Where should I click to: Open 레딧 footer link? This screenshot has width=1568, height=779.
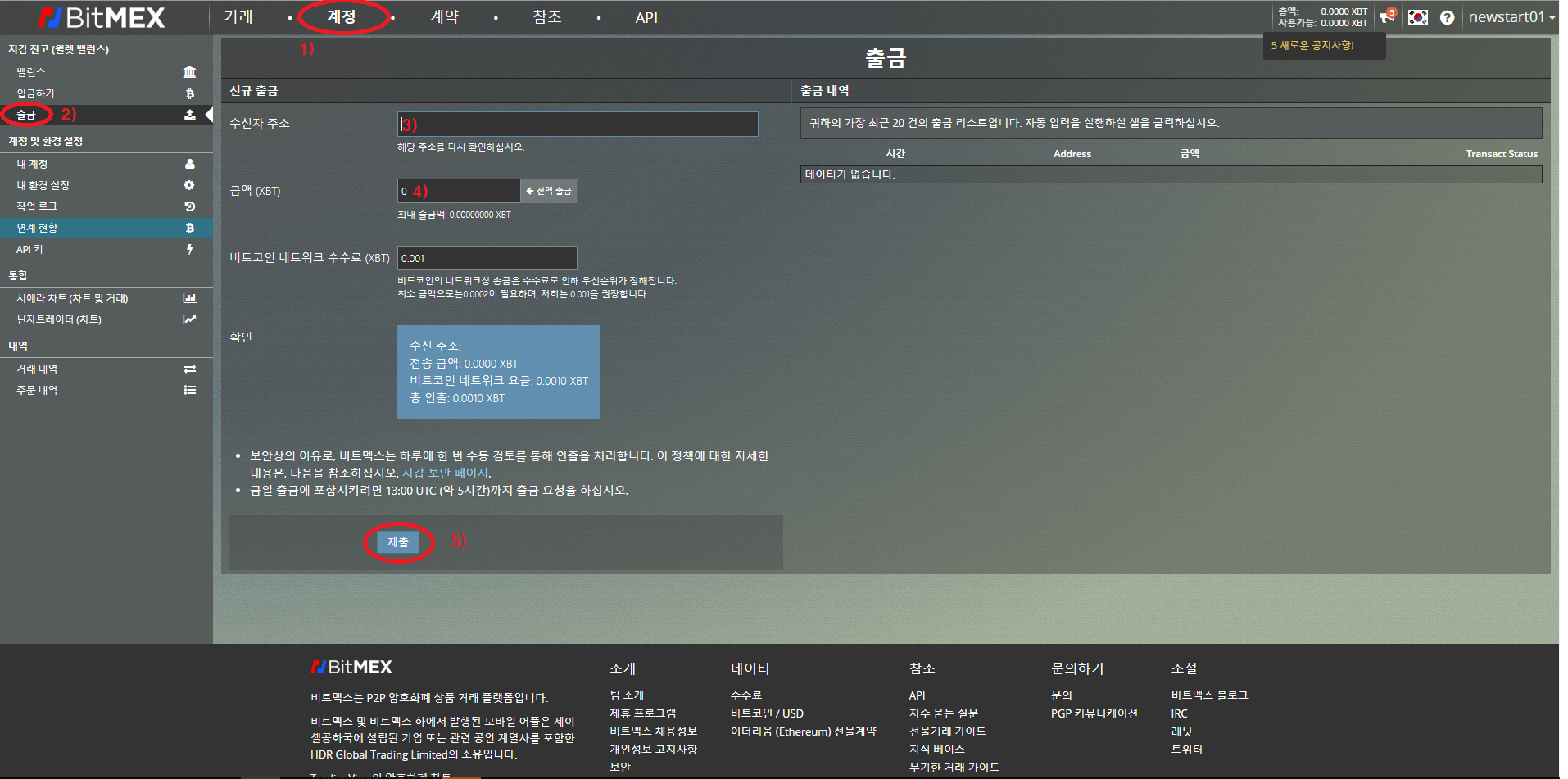pyautogui.click(x=1181, y=731)
